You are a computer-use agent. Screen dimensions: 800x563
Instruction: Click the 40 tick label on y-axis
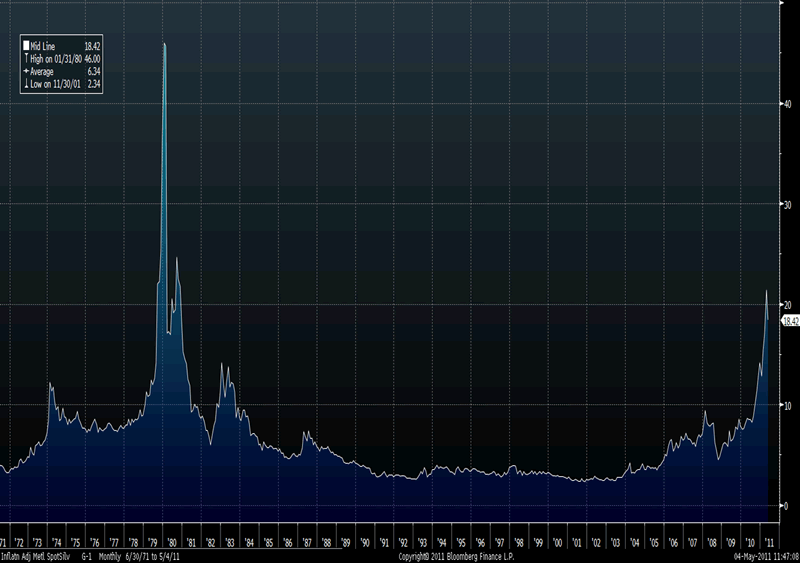click(x=787, y=103)
